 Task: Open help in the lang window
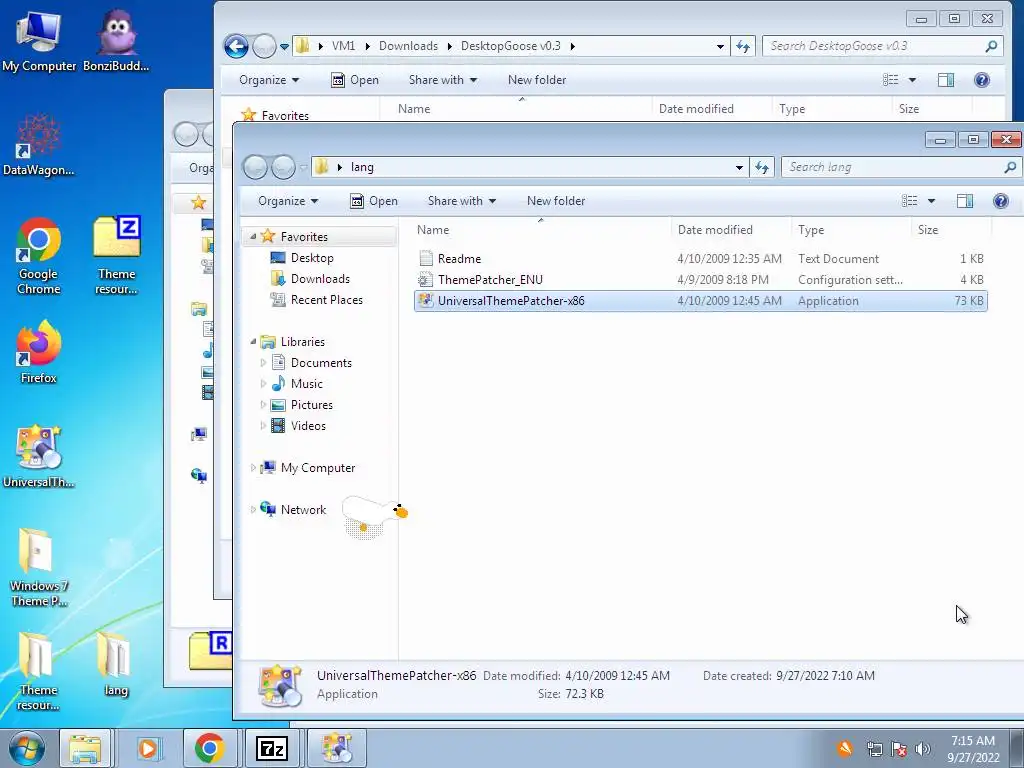pos(1000,200)
